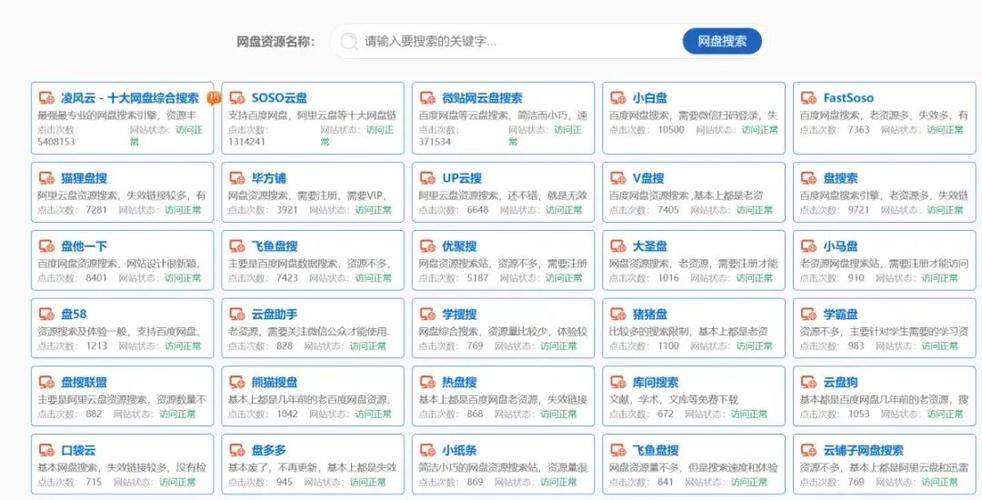The height and width of the screenshot is (500, 982).
Task: Open the 盘多多 link
Action: pyautogui.click(x=269, y=450)
